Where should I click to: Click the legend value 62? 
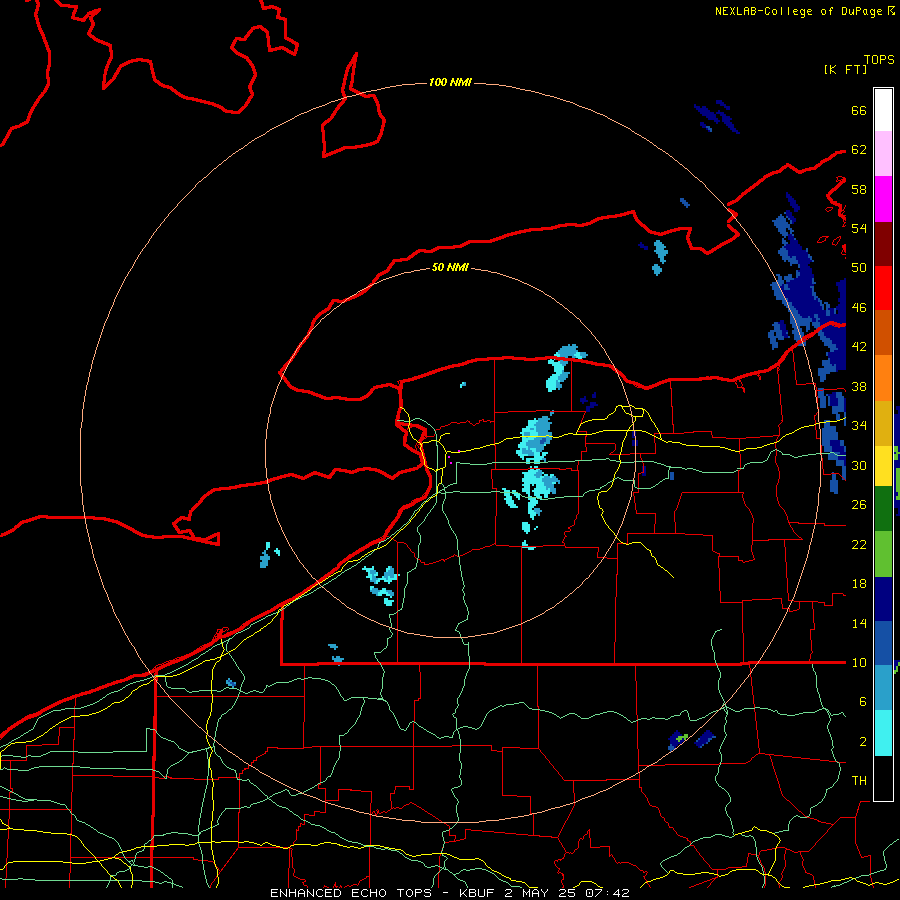(859, 150)
